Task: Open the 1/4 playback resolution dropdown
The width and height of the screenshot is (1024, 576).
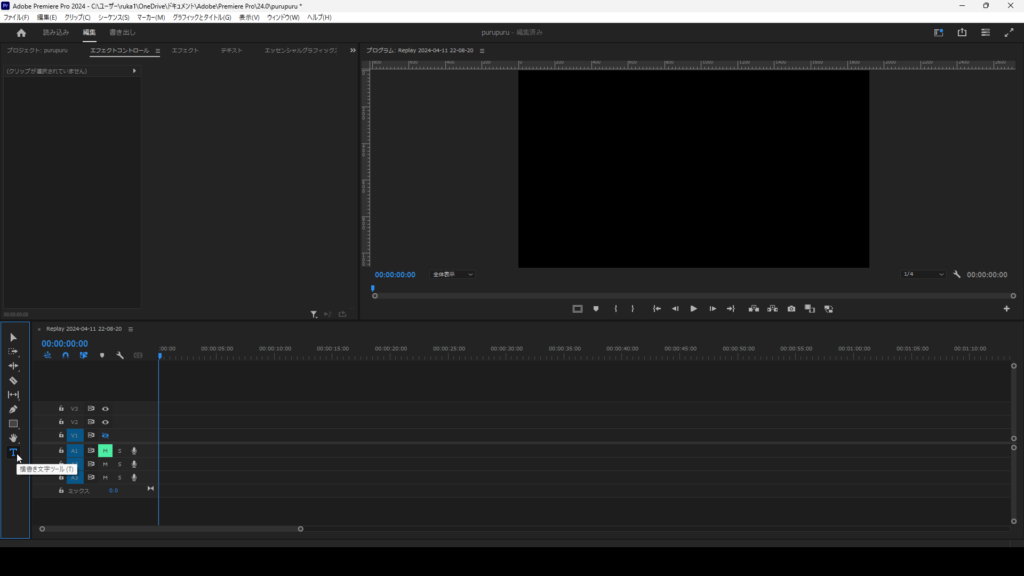Action: 923,274
